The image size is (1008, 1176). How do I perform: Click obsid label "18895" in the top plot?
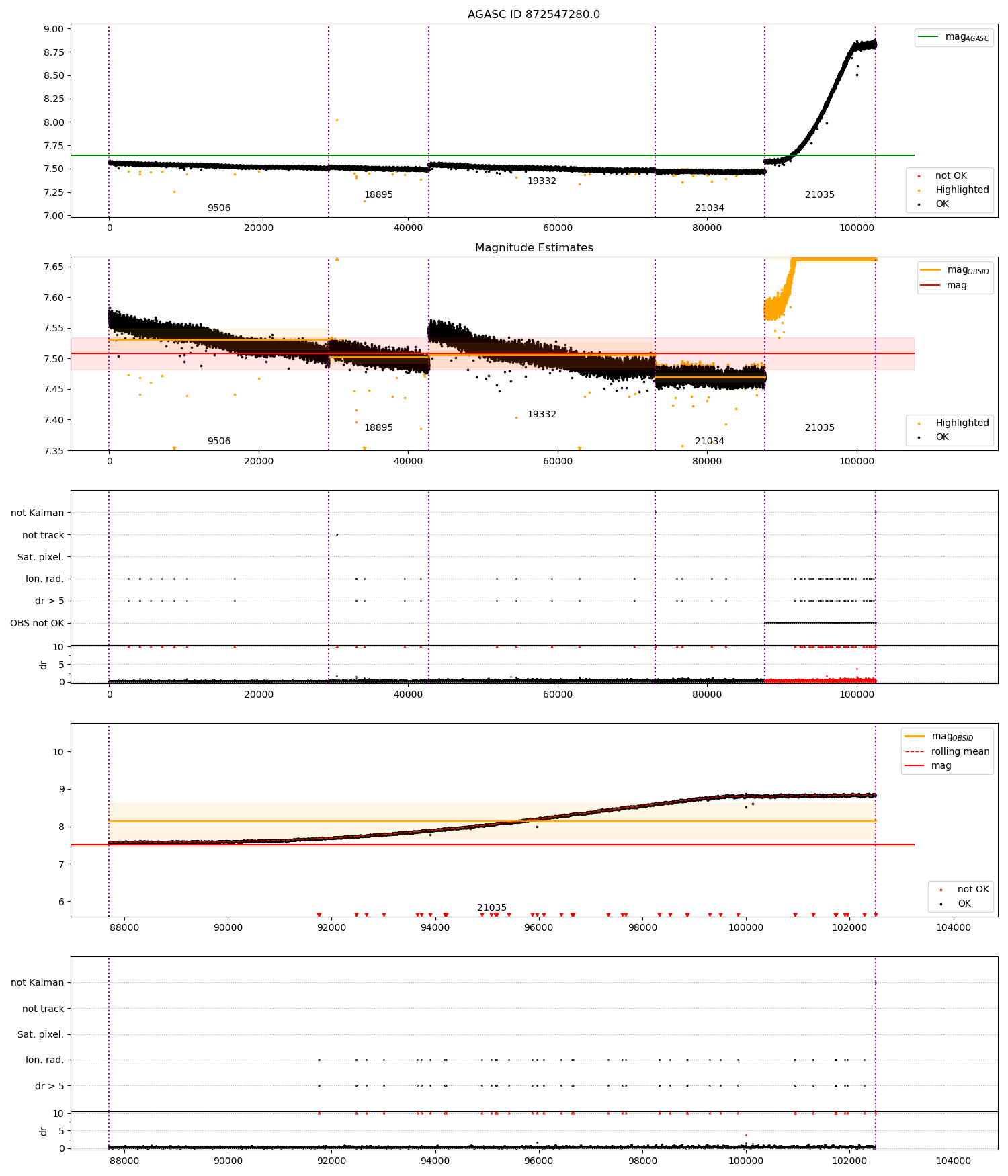click(378, 195)
